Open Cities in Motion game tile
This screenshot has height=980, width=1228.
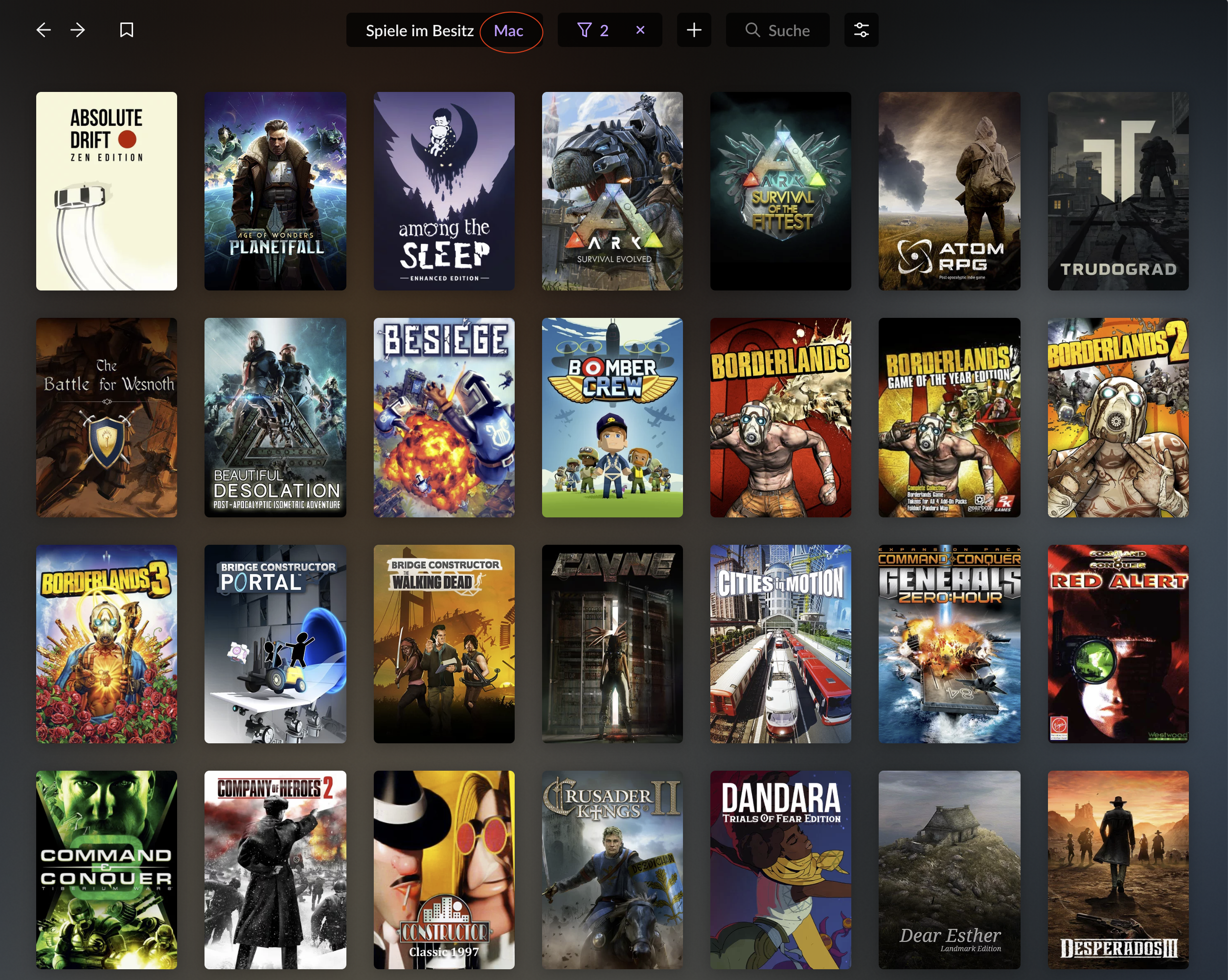[780, 644]
